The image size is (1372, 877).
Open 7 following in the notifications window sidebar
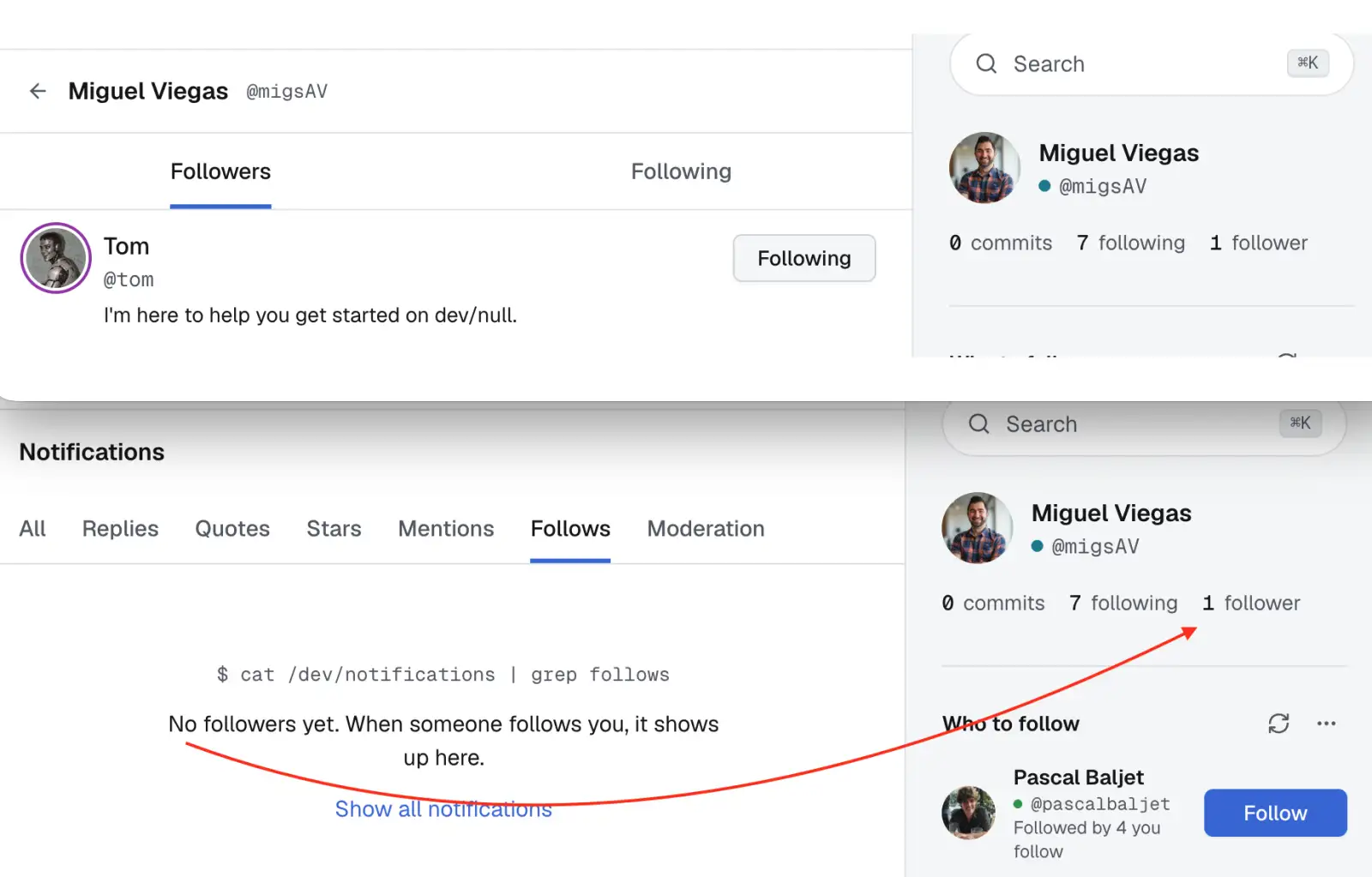pyautogui.click(x=1123, y=604)
